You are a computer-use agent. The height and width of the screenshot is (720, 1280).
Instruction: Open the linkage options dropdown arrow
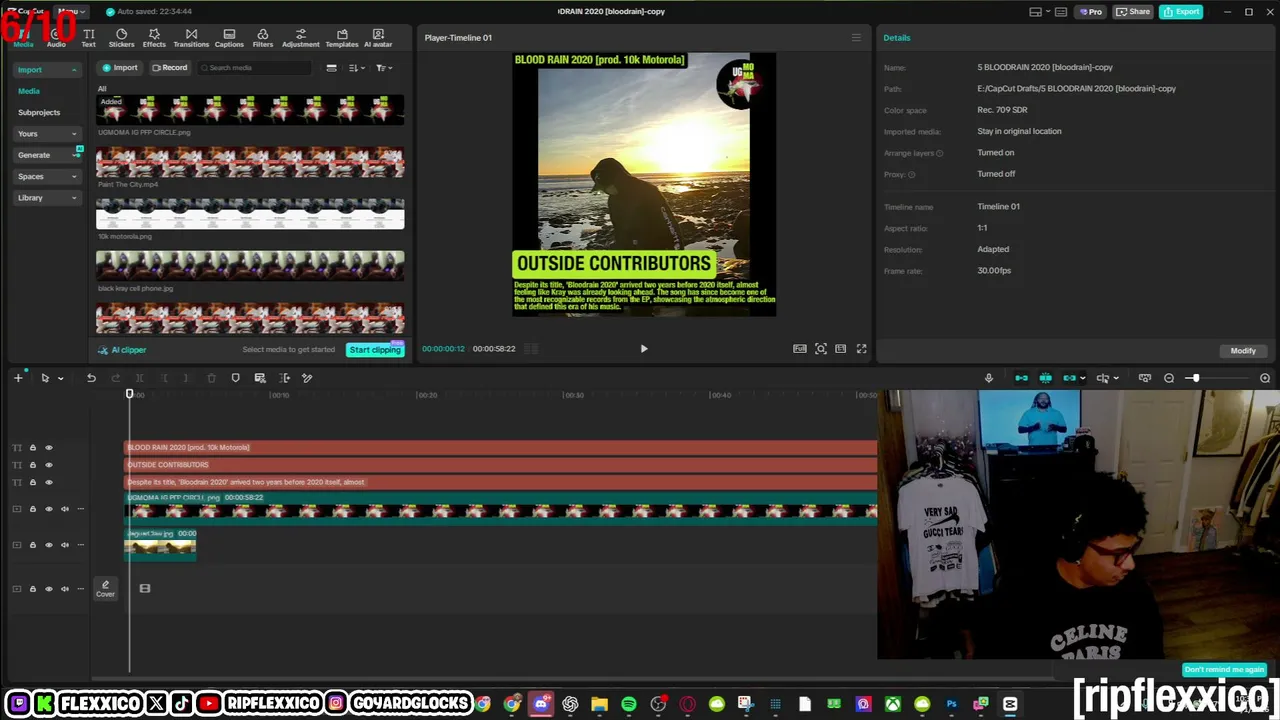pyautogui.click(x=1084, y=378)
